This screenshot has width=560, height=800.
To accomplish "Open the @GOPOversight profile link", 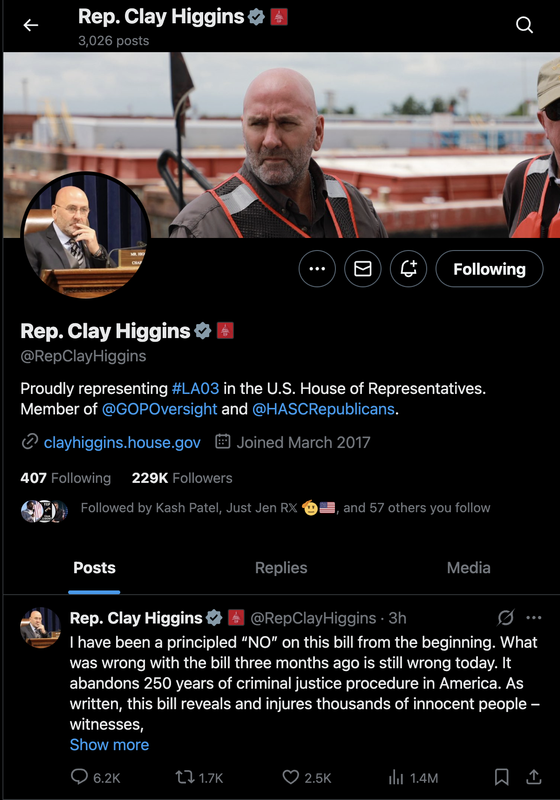I will coord(159,409).
